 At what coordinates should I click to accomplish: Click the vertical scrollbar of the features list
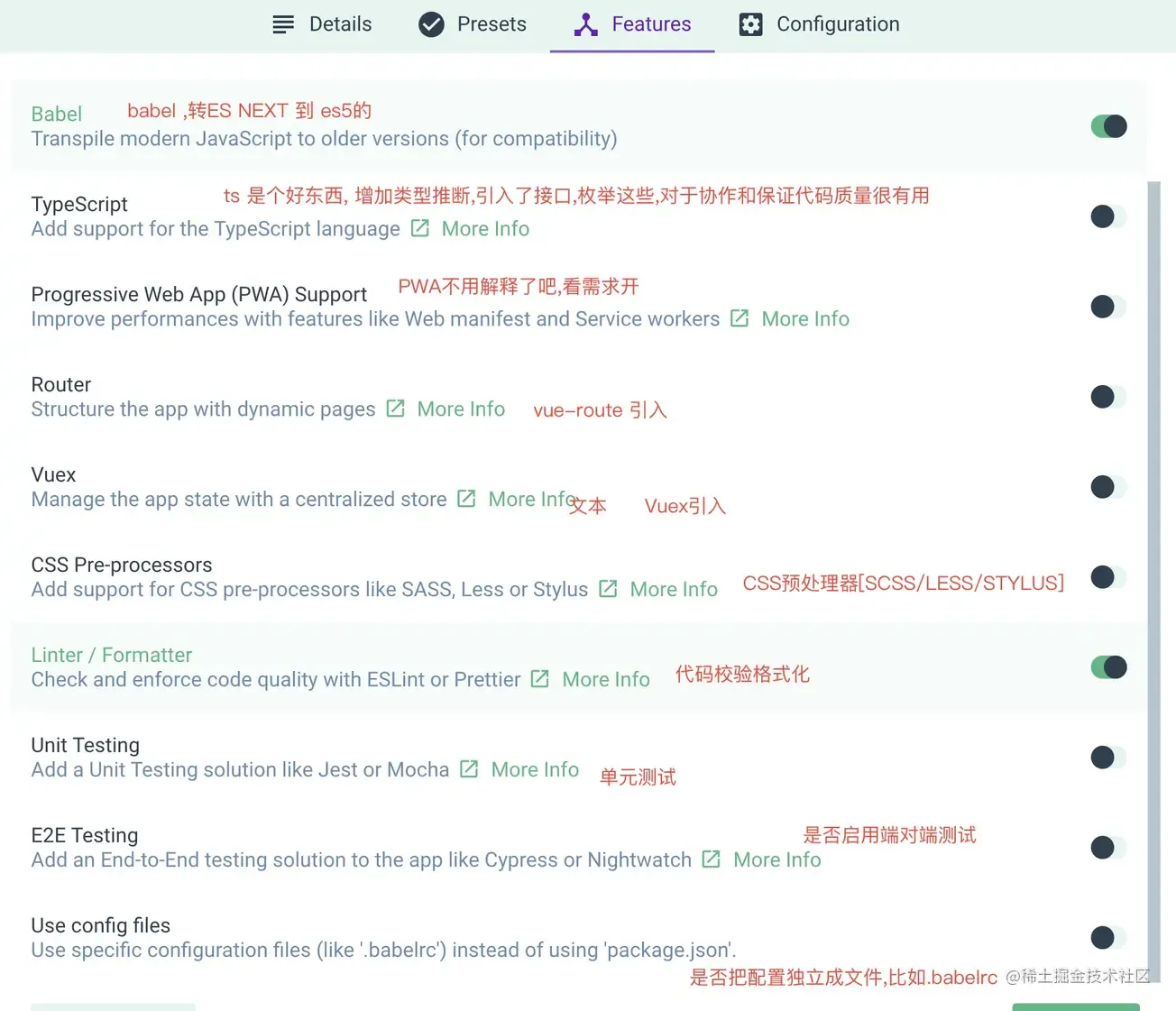tap(1153, 582)
